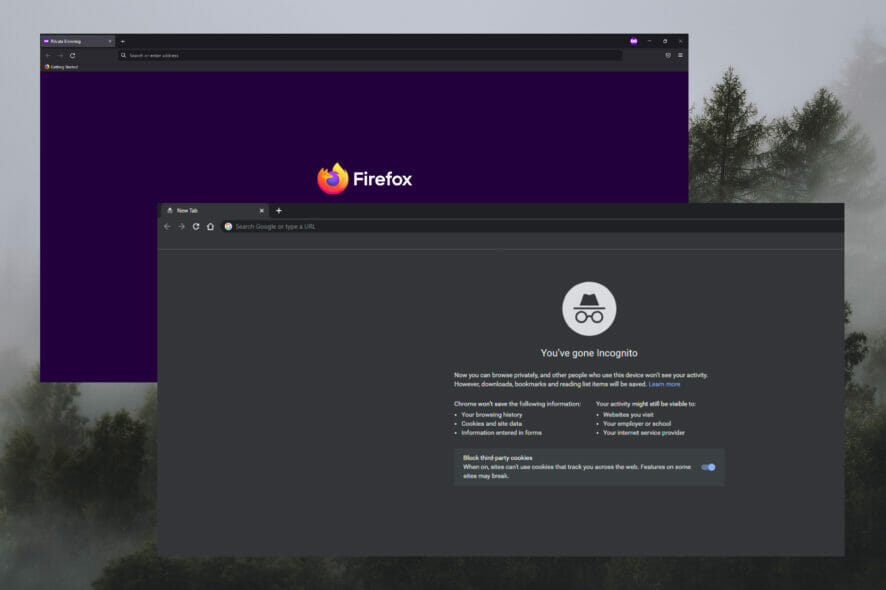
Task: Focus the Search Google or type a URL box
Action: (x=531, y=227)
